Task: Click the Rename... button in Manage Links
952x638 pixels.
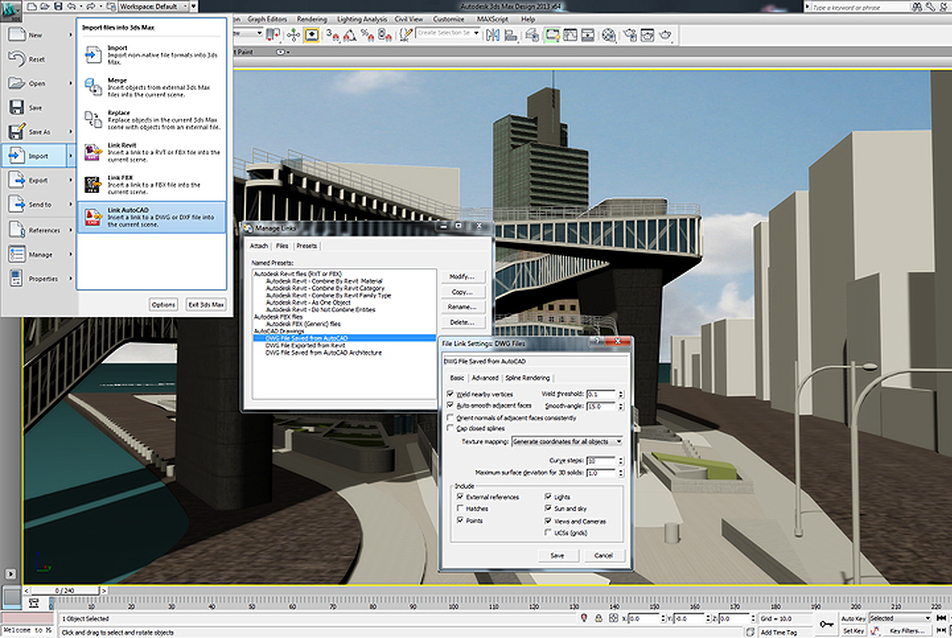Action: (x=462, y=307)
